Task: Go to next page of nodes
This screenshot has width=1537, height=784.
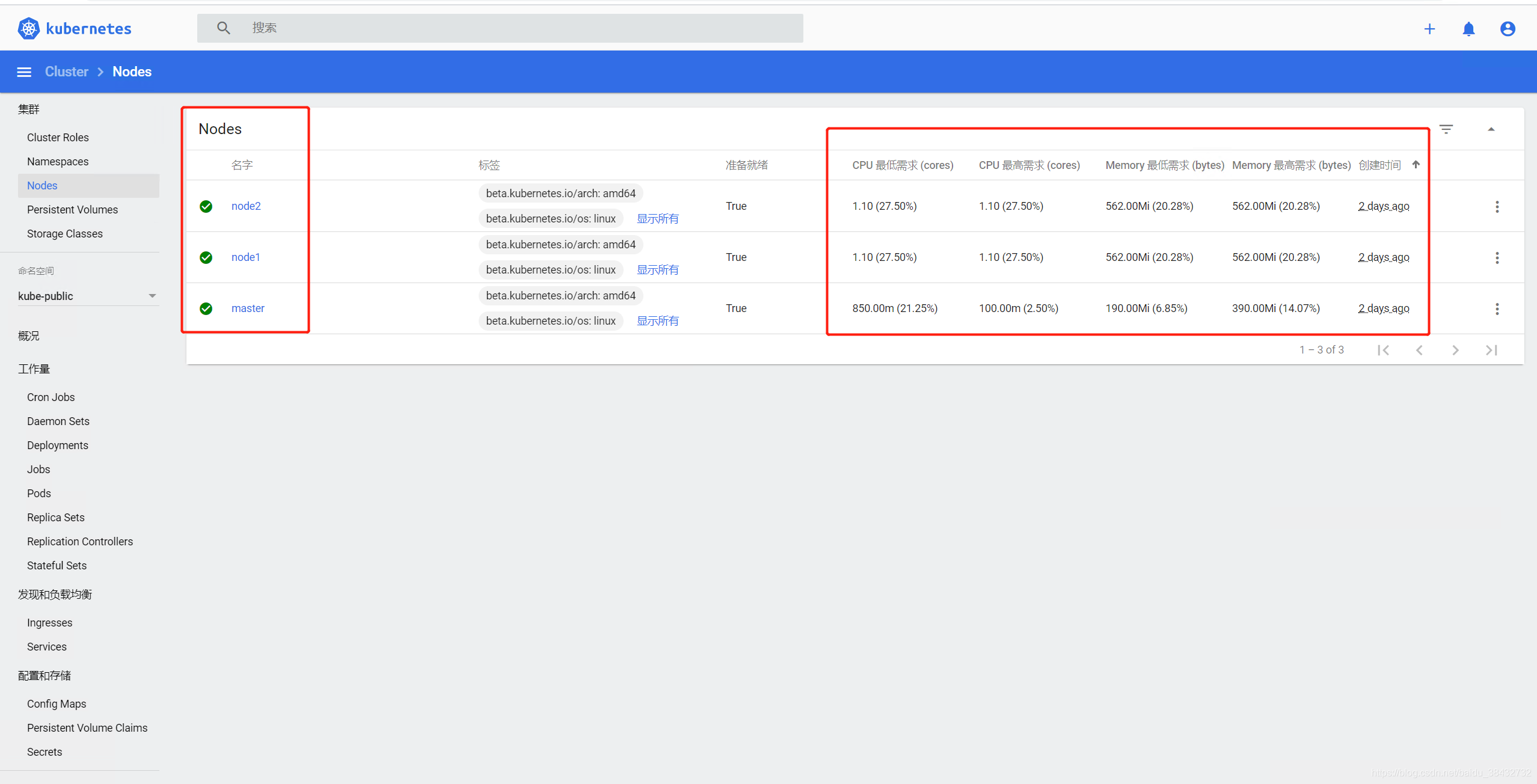Action: [x=1455, y=350]
